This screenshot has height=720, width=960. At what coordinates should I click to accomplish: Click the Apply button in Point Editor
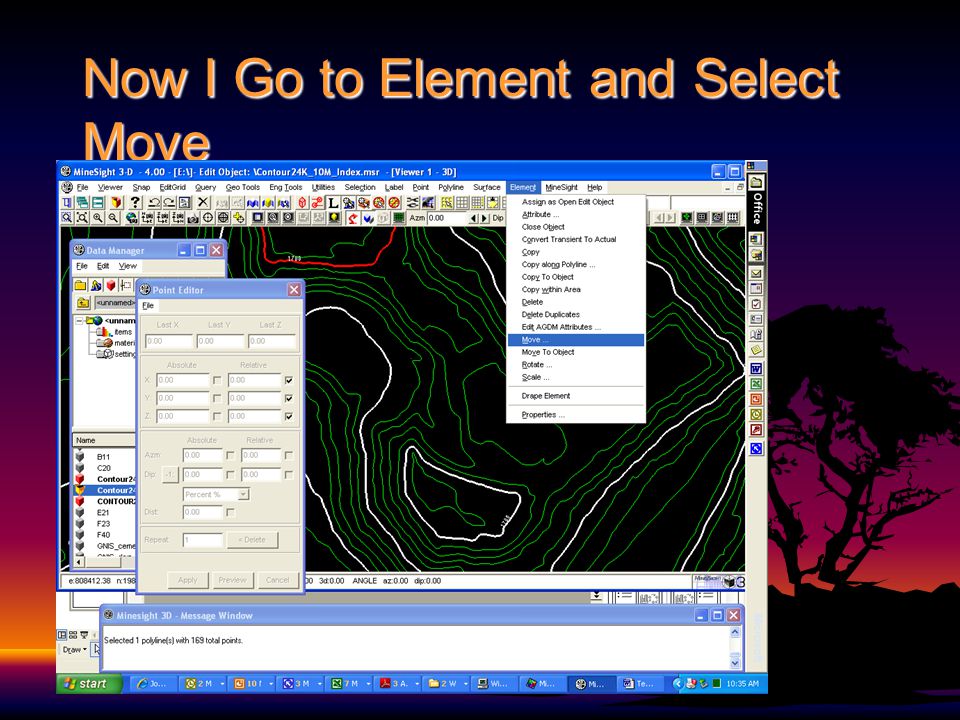click(187, 580)
